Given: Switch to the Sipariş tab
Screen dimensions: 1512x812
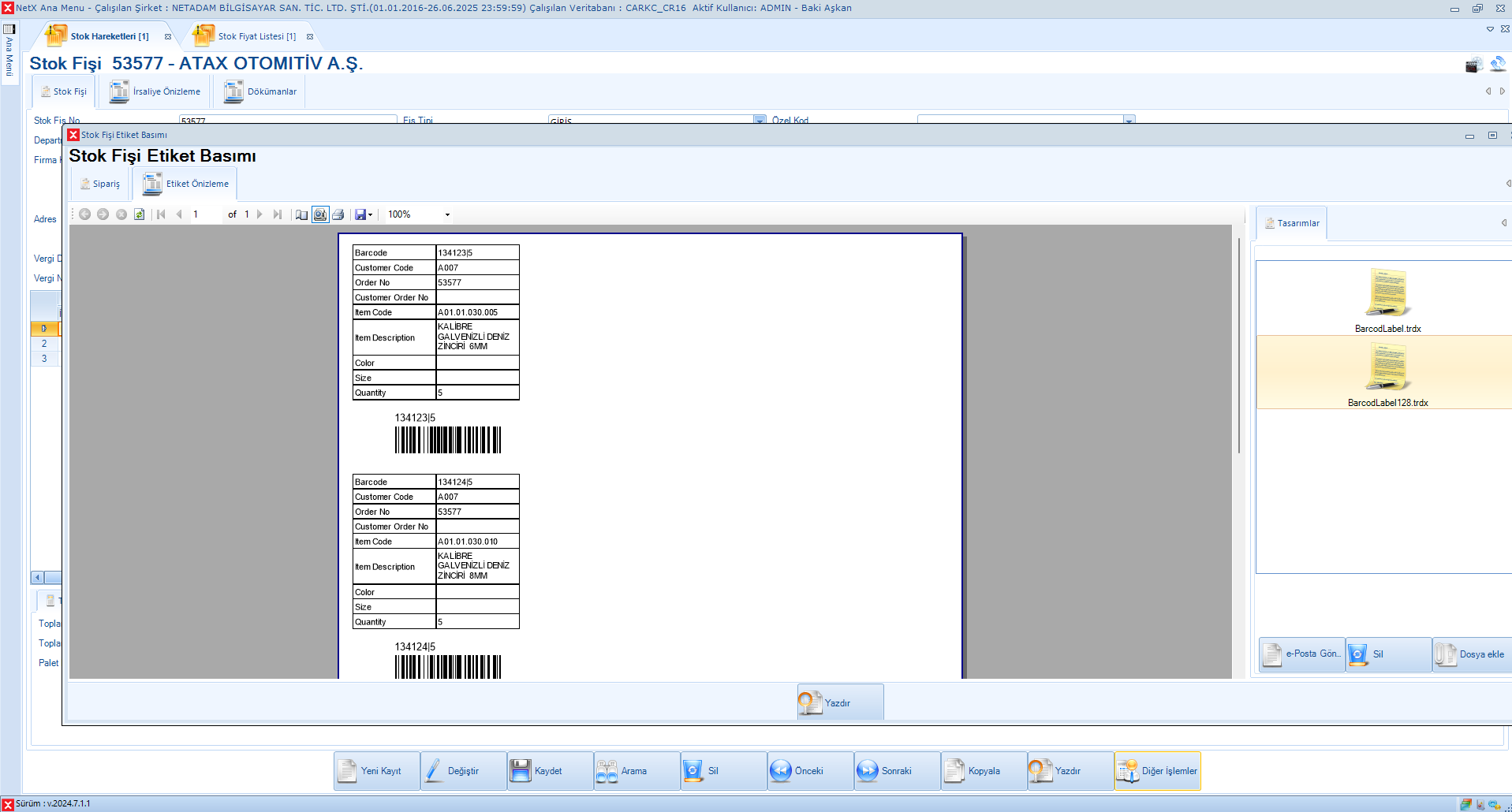Looking at the screenshot, I should tap(100, 184).
